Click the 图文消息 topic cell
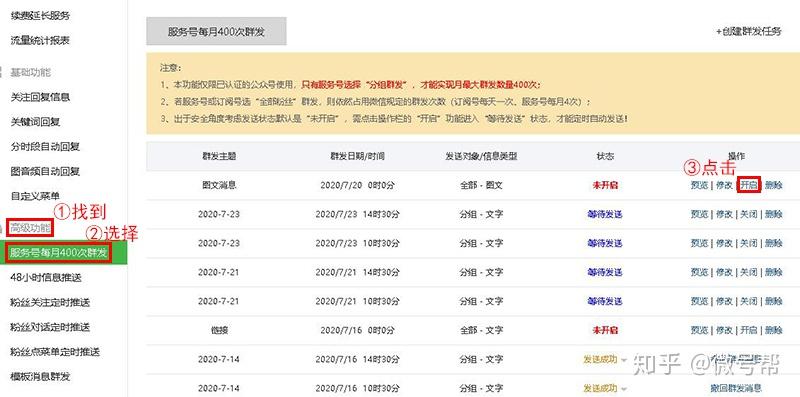Viewport: 800px width, 397px height. click(x=219, y=185)
